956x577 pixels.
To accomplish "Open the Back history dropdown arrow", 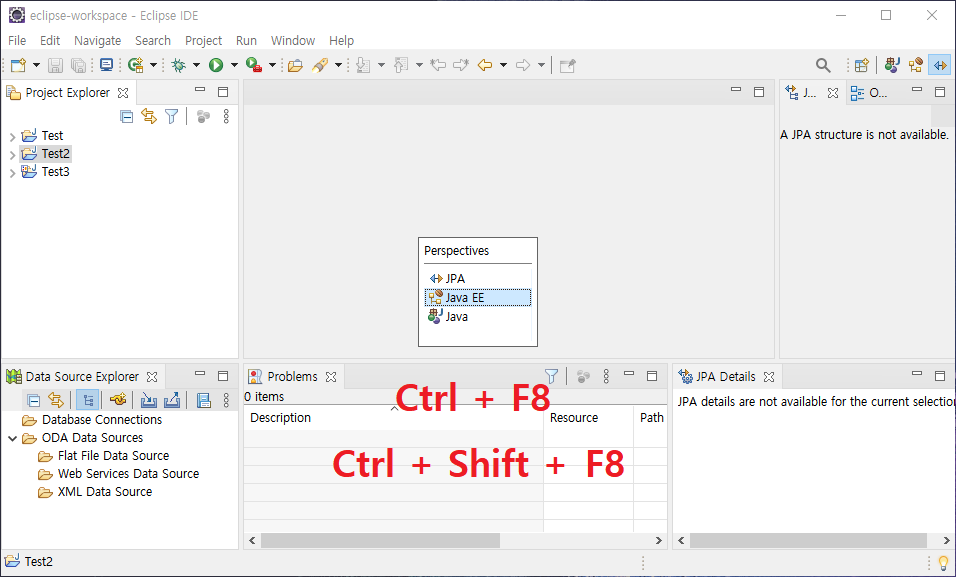I will pos(503,65).
